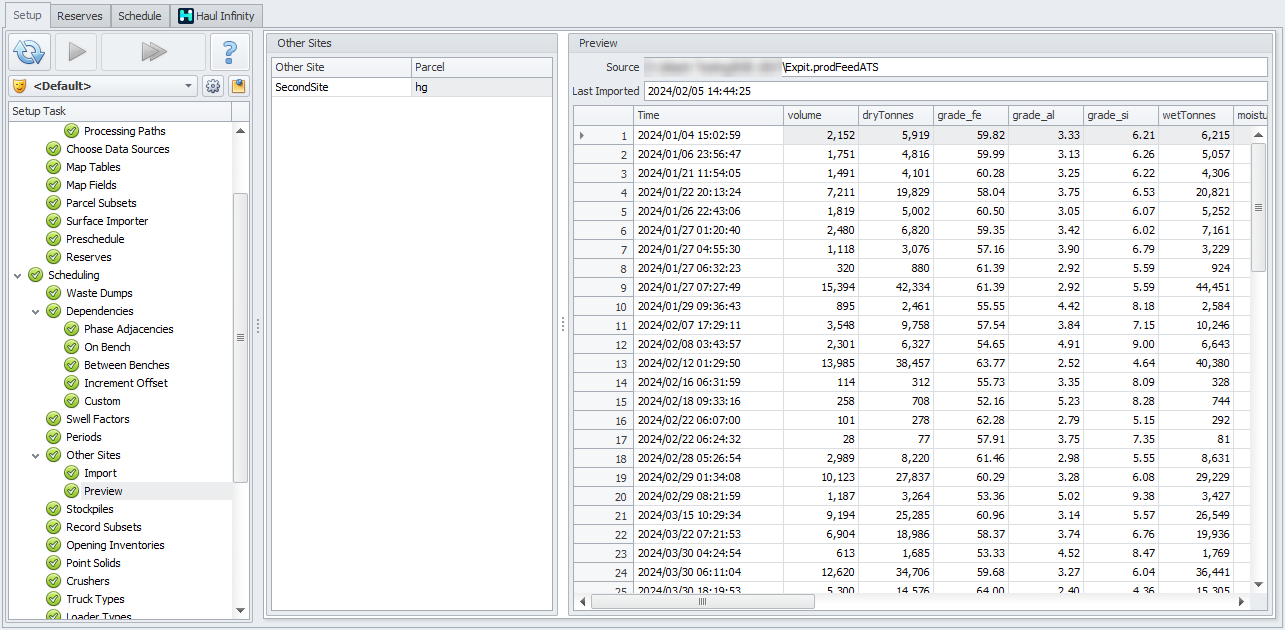Click the green check icon beside Stockpiles
Viewport: 1285px width, 630px height.
(x=53, y=509)
